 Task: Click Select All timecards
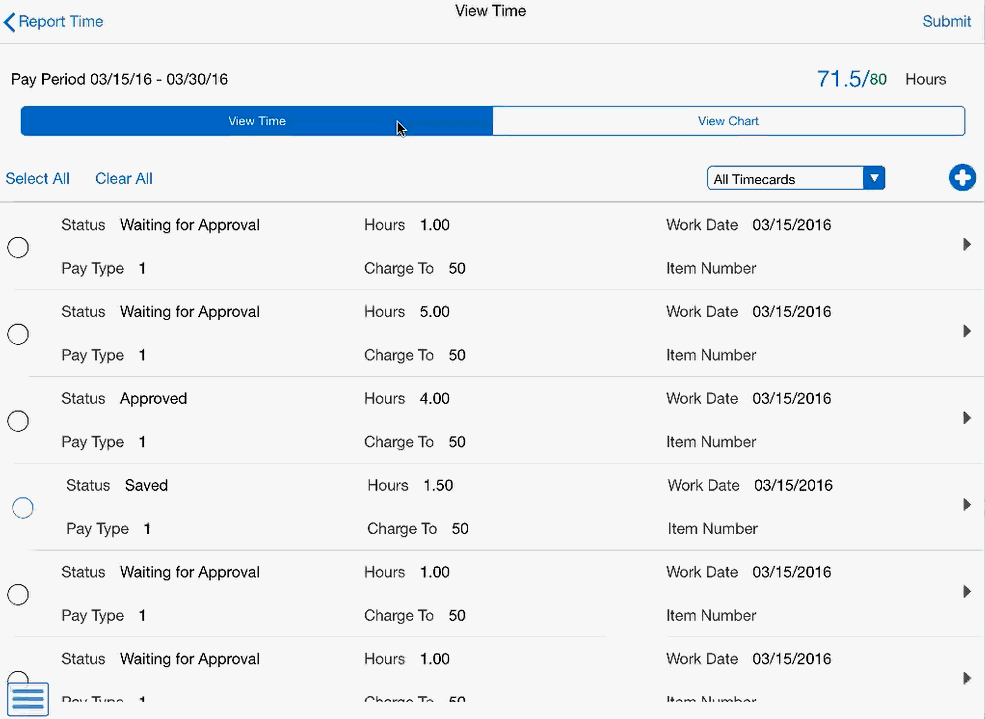click(38, 179)
